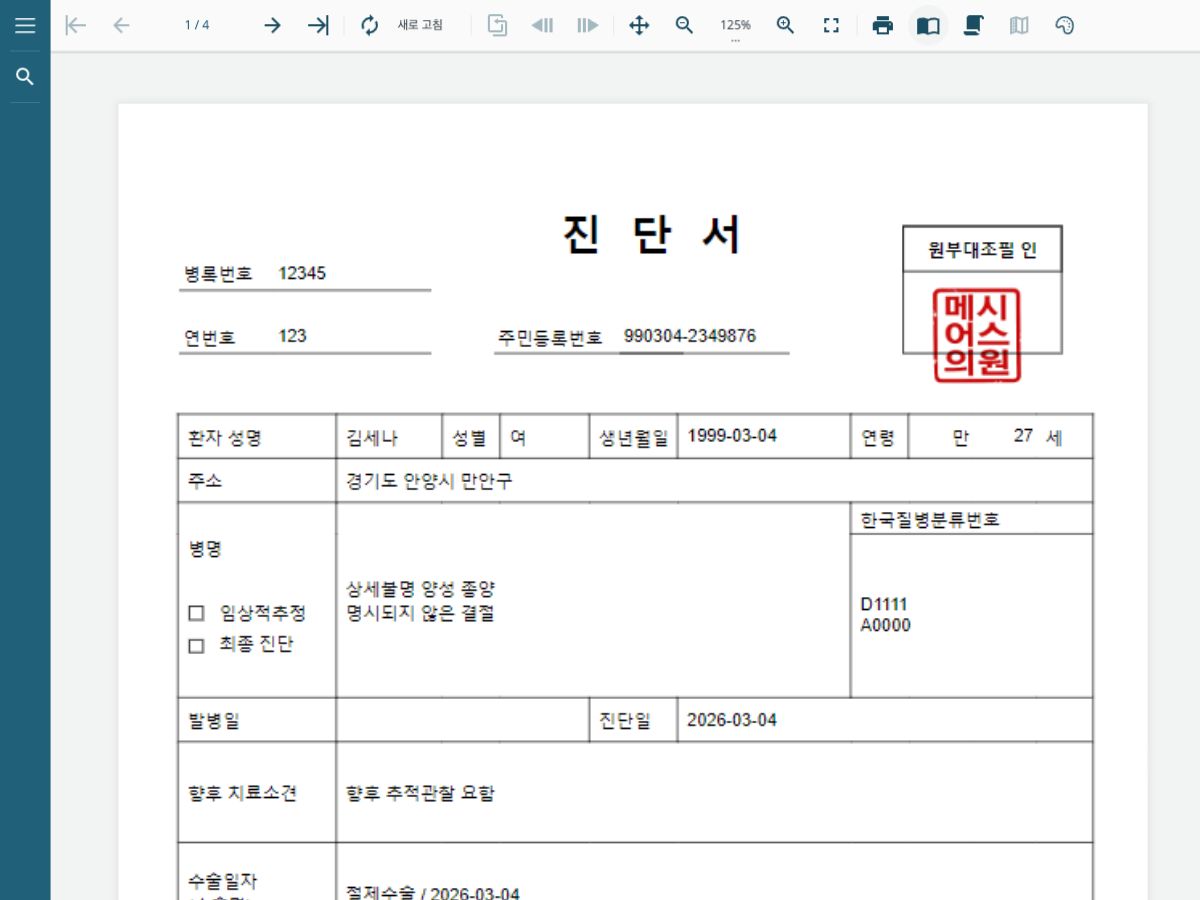Go to the next page

272,25
